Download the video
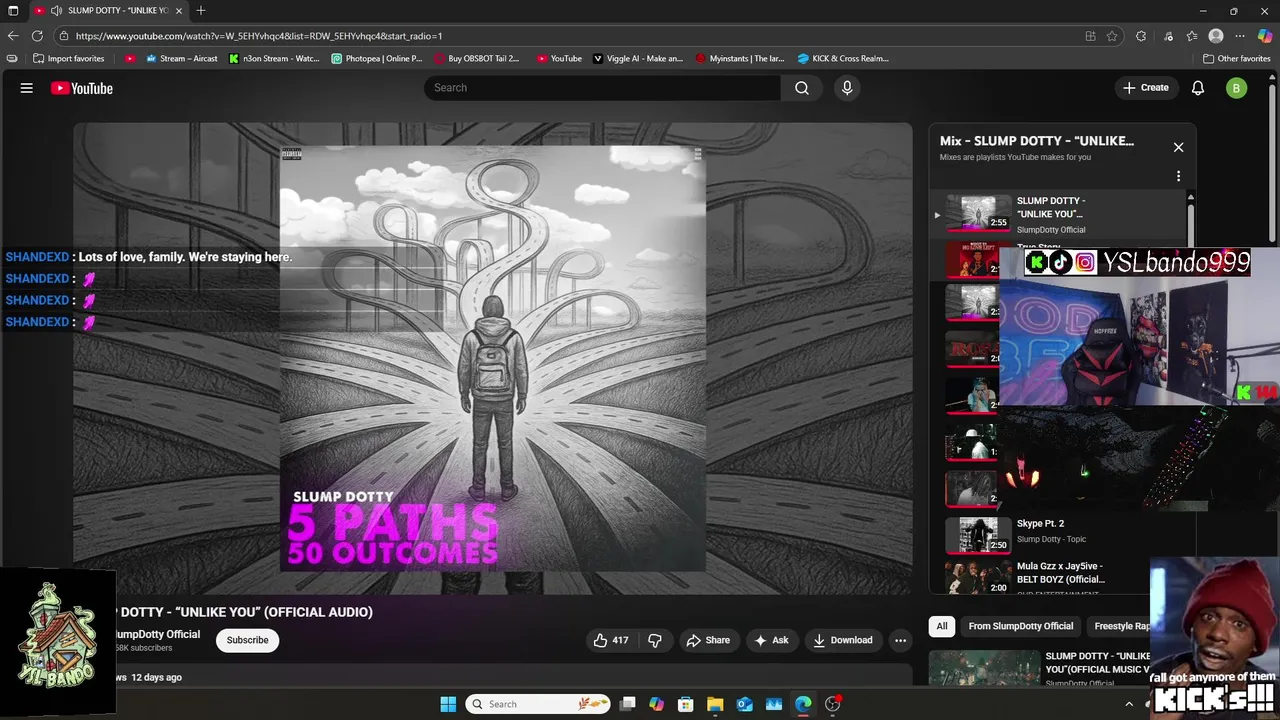The width and height of the screenshot is (1280, 720). [843, 640]
